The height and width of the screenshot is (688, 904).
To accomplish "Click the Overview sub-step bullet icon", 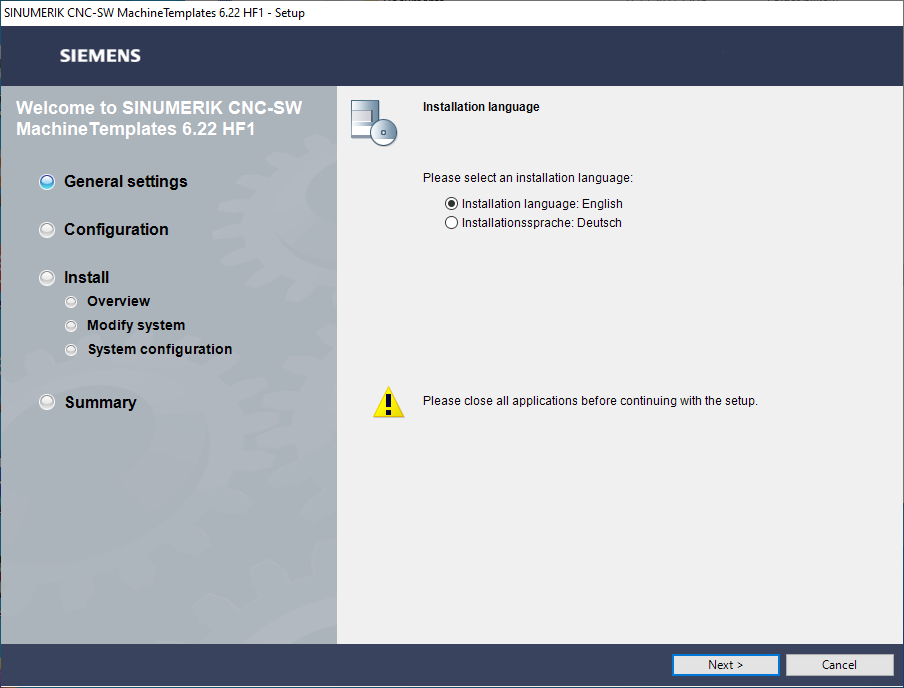I will point(70,302).
